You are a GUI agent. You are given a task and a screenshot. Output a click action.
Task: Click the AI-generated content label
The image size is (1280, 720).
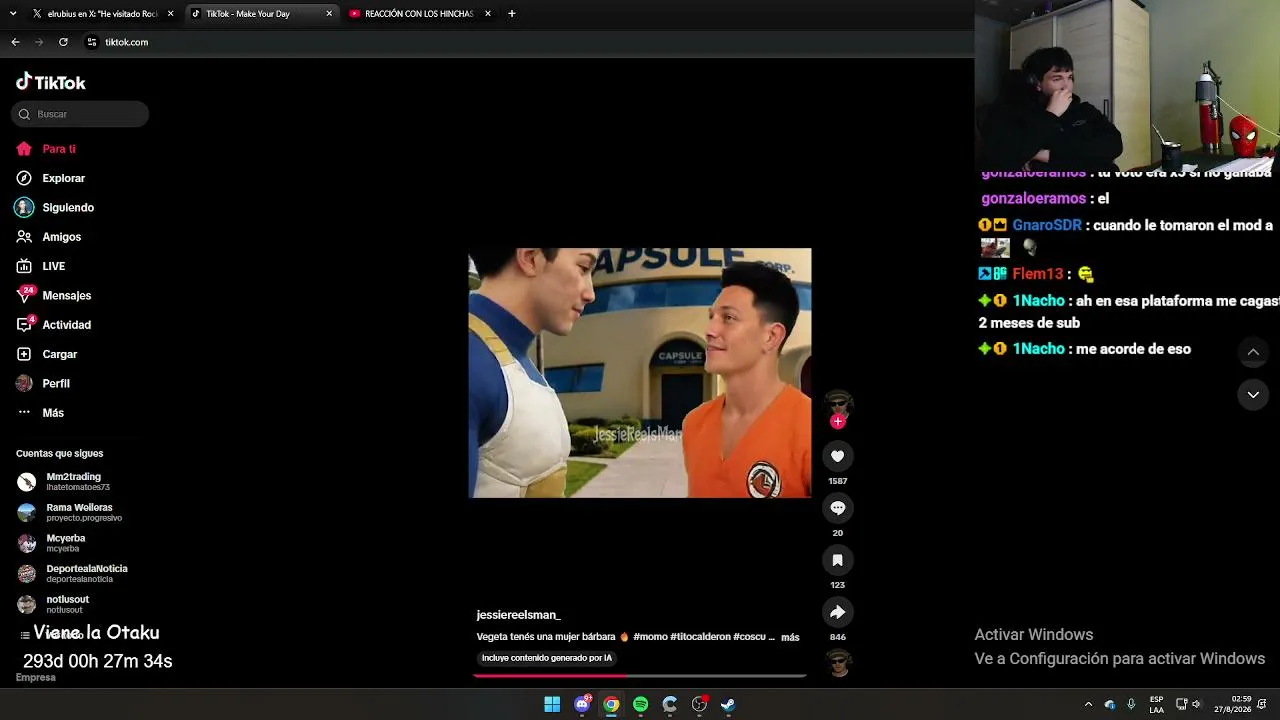tap(546, 658)
